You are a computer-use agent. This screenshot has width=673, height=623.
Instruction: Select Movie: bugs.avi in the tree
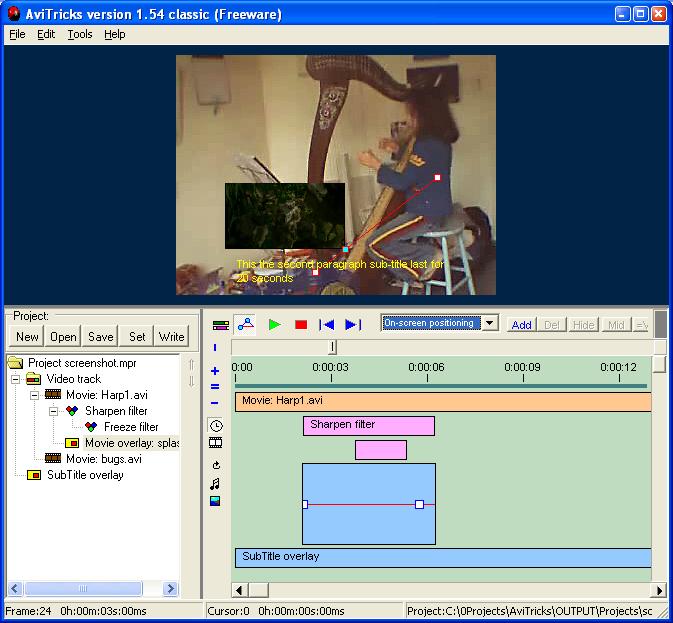pos(103,459)
